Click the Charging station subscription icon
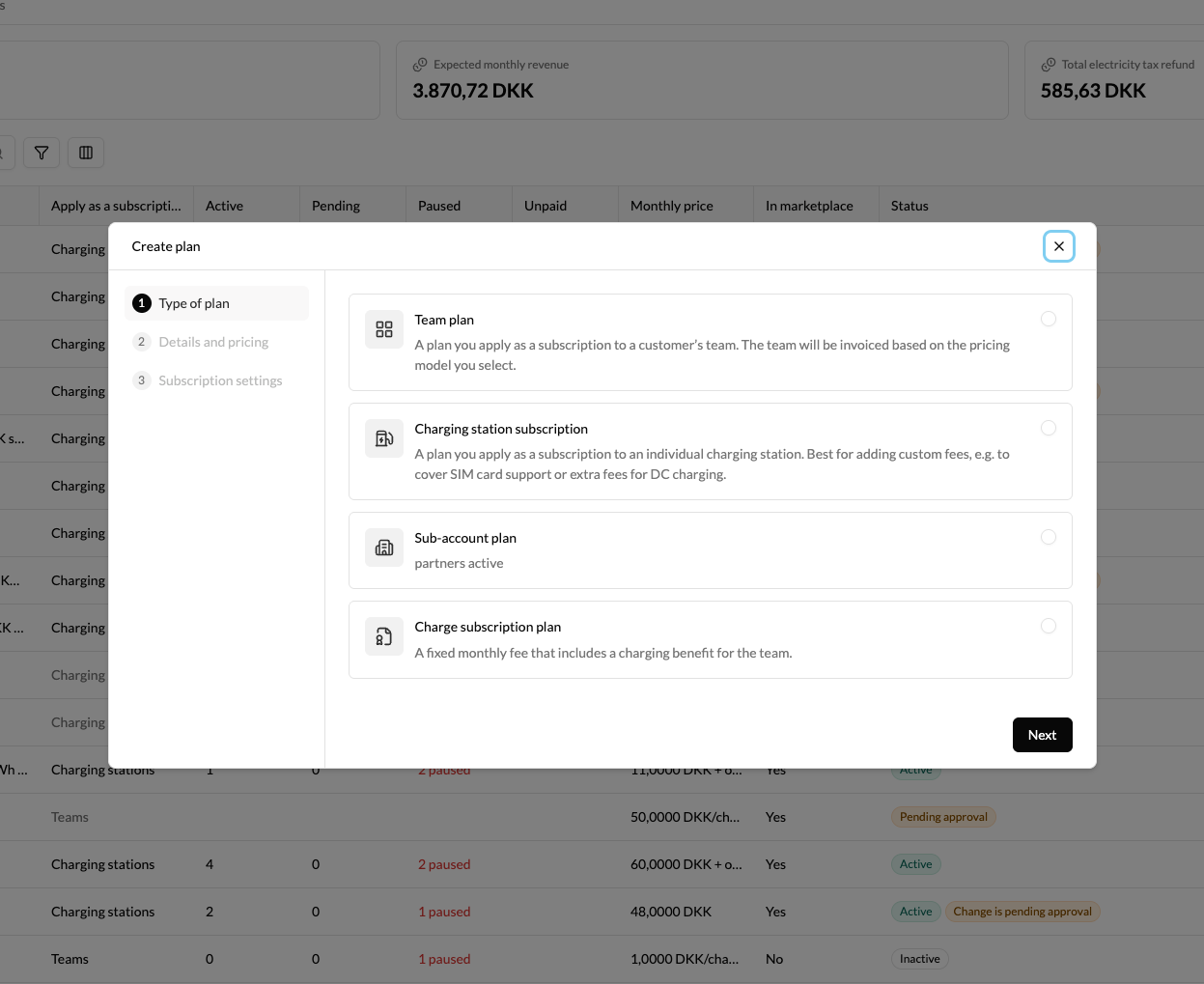This screenshot has height=984, width=1204. [x=384, y=438]
